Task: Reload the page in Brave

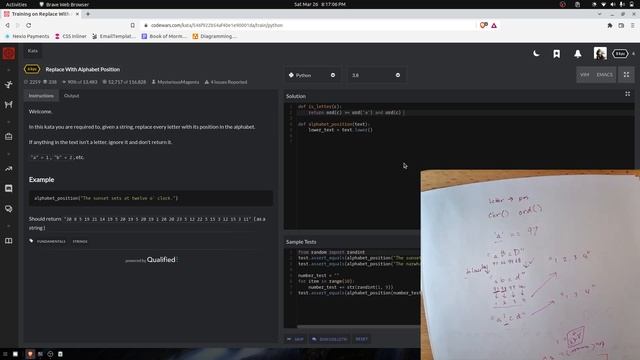Action: coord(29,25)
